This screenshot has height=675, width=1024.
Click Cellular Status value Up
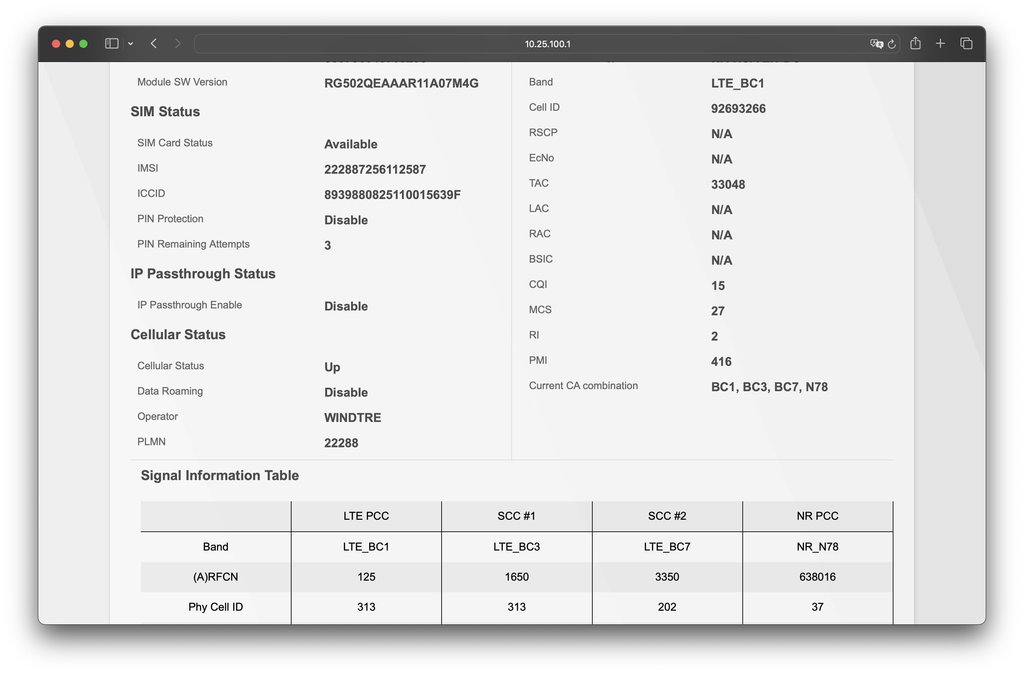click(x=332, y=367)
